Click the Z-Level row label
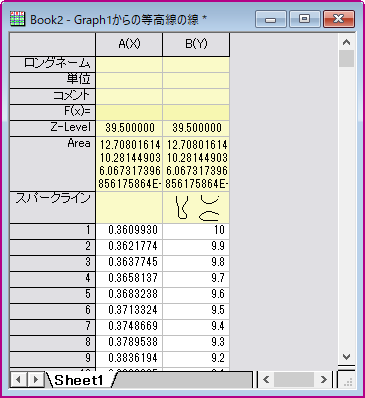The height and width of the screenshot is (398, 365). click(52, 128)
